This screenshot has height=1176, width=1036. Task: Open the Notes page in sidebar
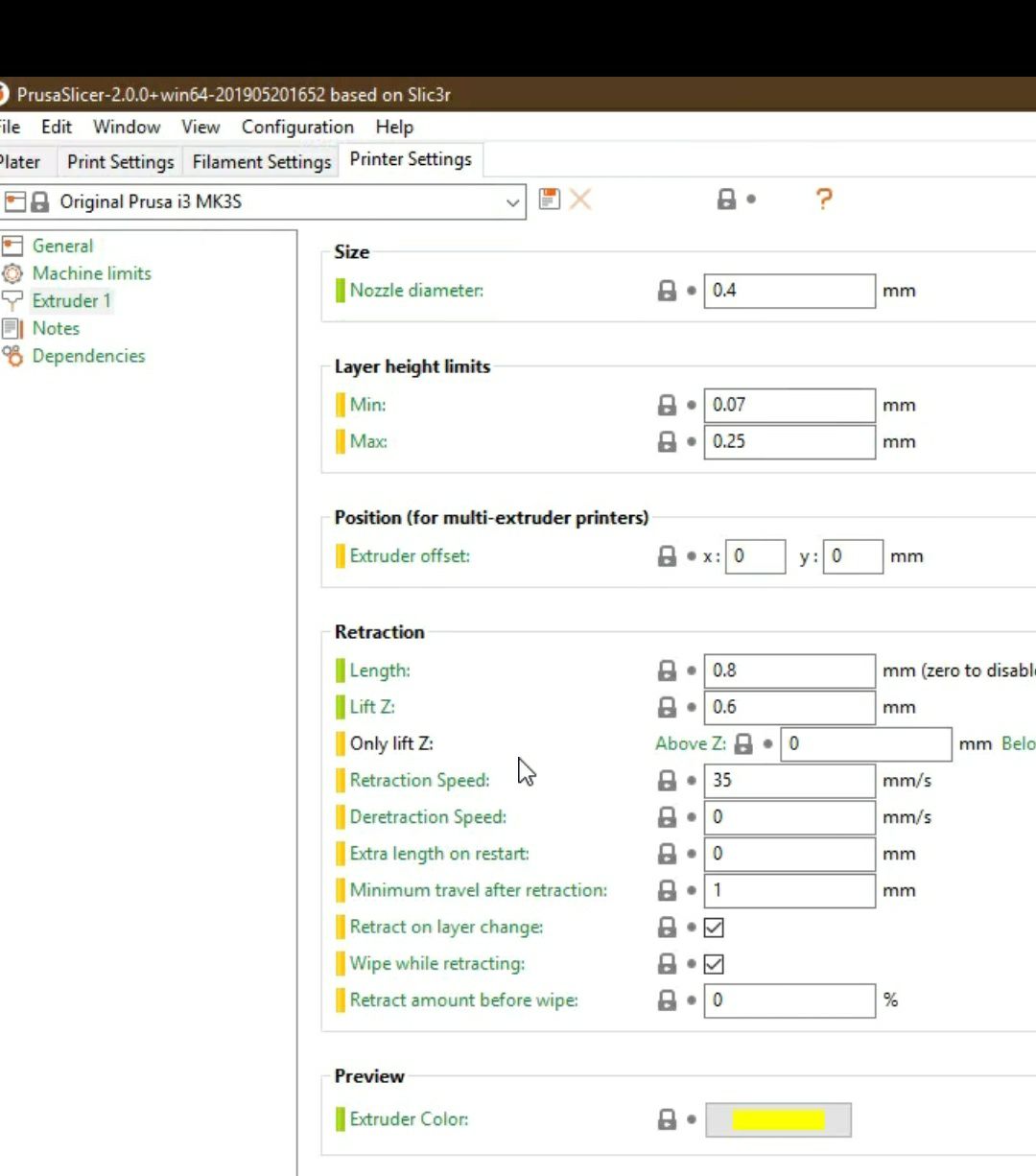tap(56, 328)
